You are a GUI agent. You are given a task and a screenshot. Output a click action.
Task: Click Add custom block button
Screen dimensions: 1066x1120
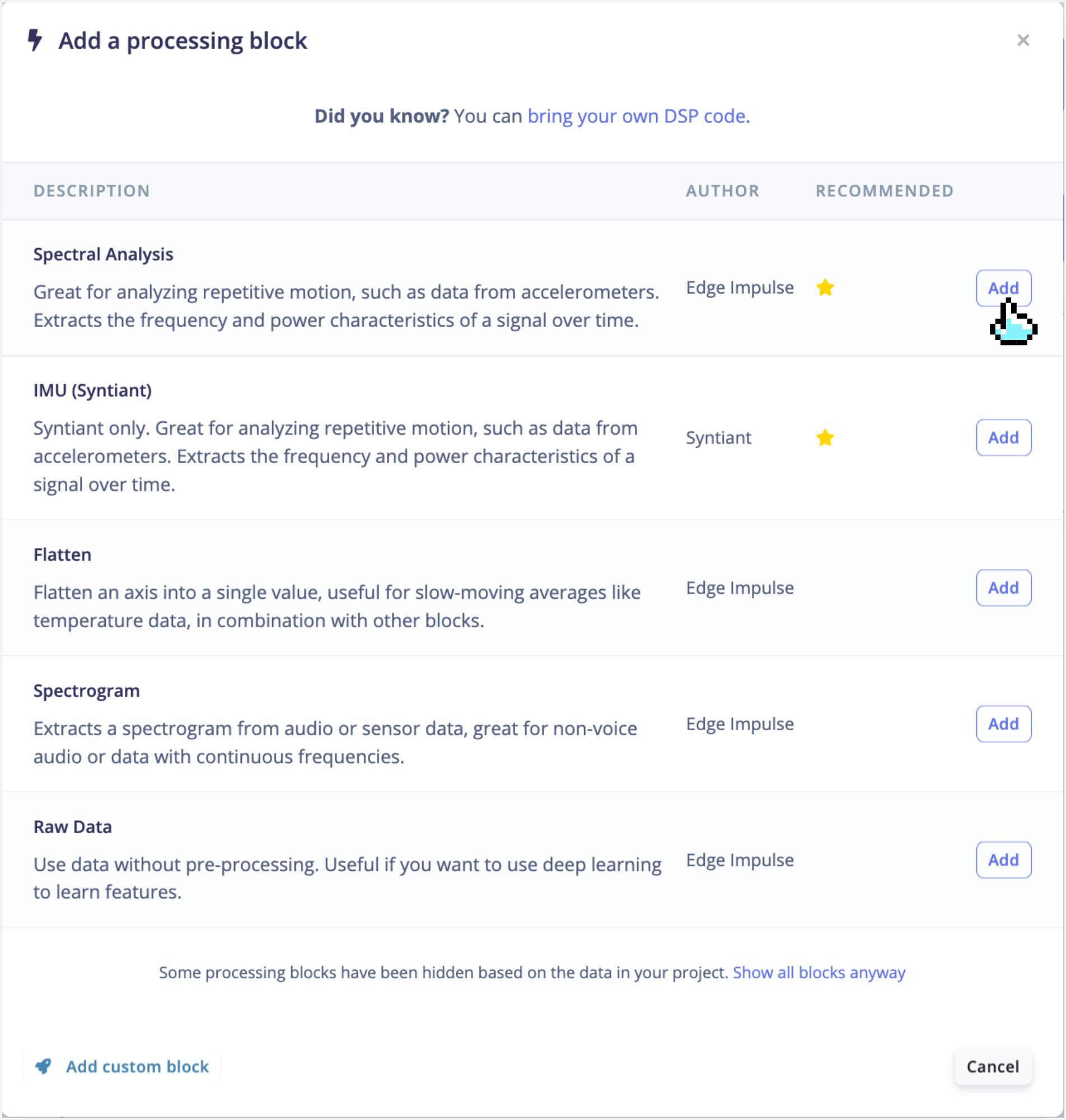click(x=122, y=1066)
